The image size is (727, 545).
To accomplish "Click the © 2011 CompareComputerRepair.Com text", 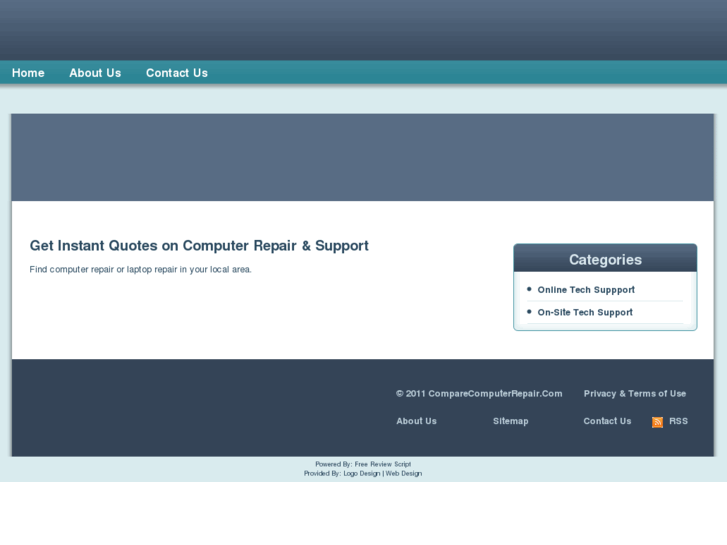I will [479, 394].
